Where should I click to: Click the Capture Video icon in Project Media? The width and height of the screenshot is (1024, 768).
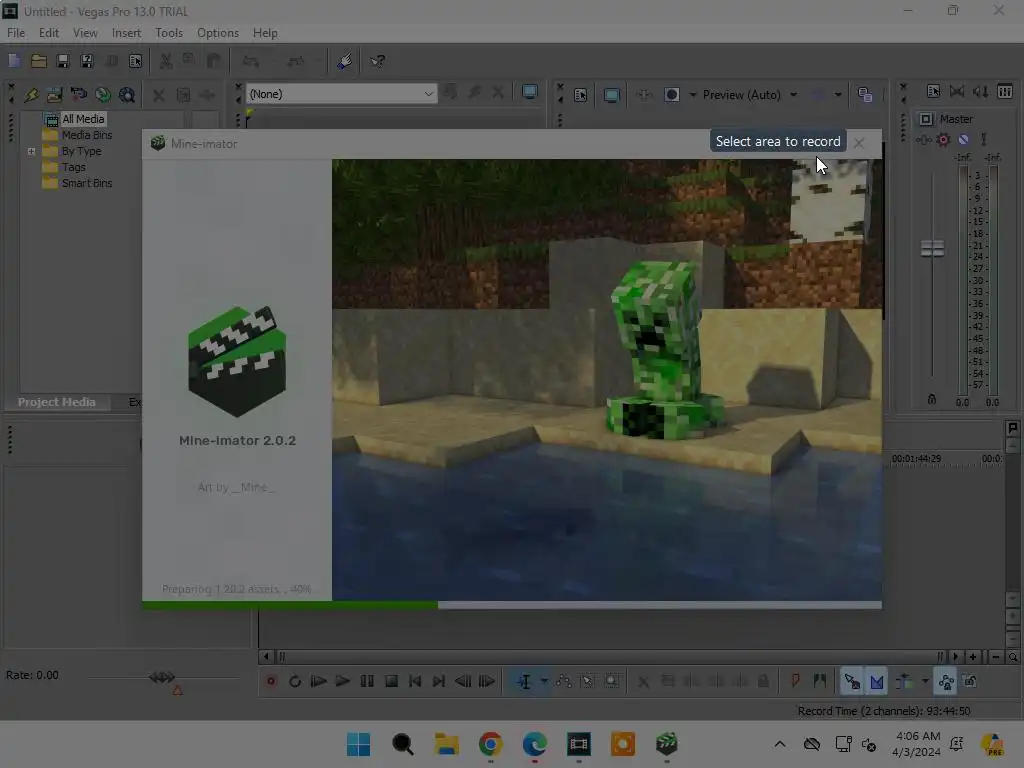pos(54,95)
